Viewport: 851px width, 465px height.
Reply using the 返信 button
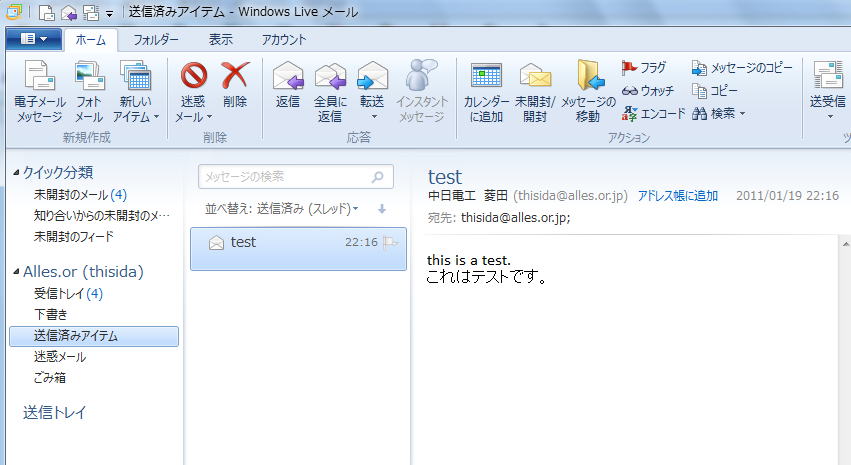point(288,85)
